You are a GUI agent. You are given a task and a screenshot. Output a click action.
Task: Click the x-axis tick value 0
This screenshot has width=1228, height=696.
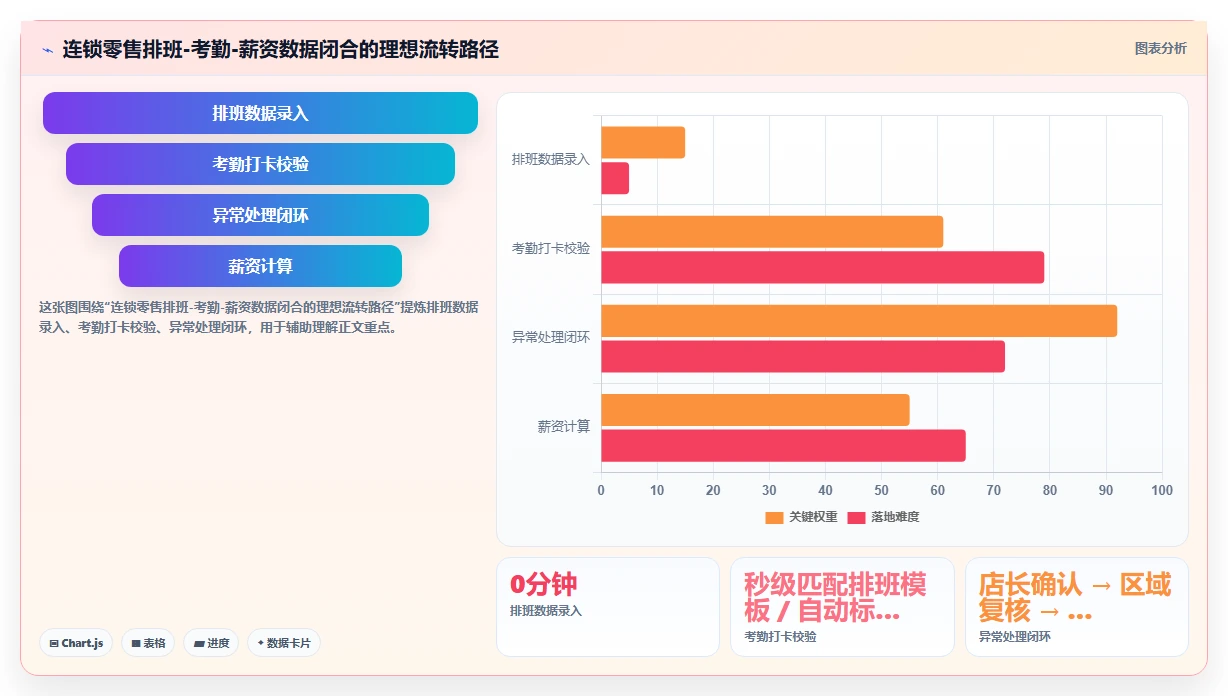(x=601, y=490)
